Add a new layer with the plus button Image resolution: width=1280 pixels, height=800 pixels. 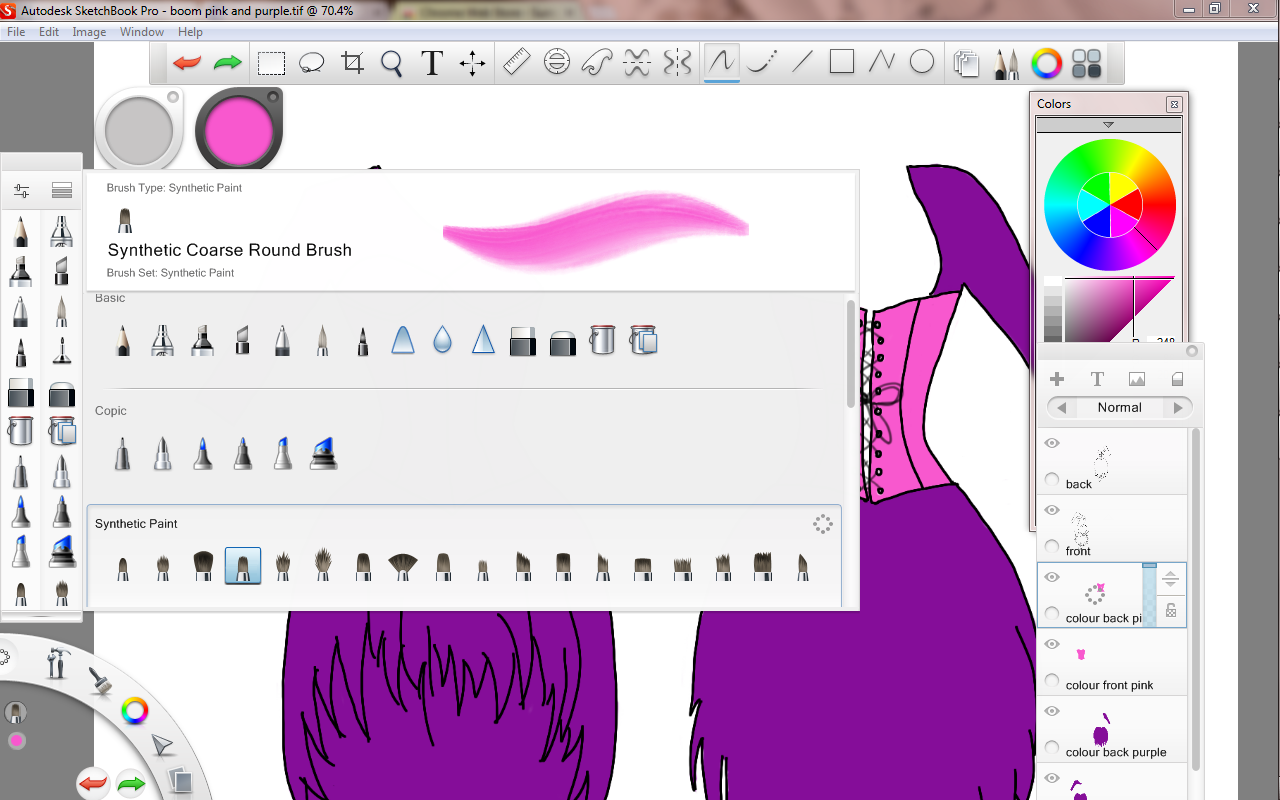[1057, 379]
